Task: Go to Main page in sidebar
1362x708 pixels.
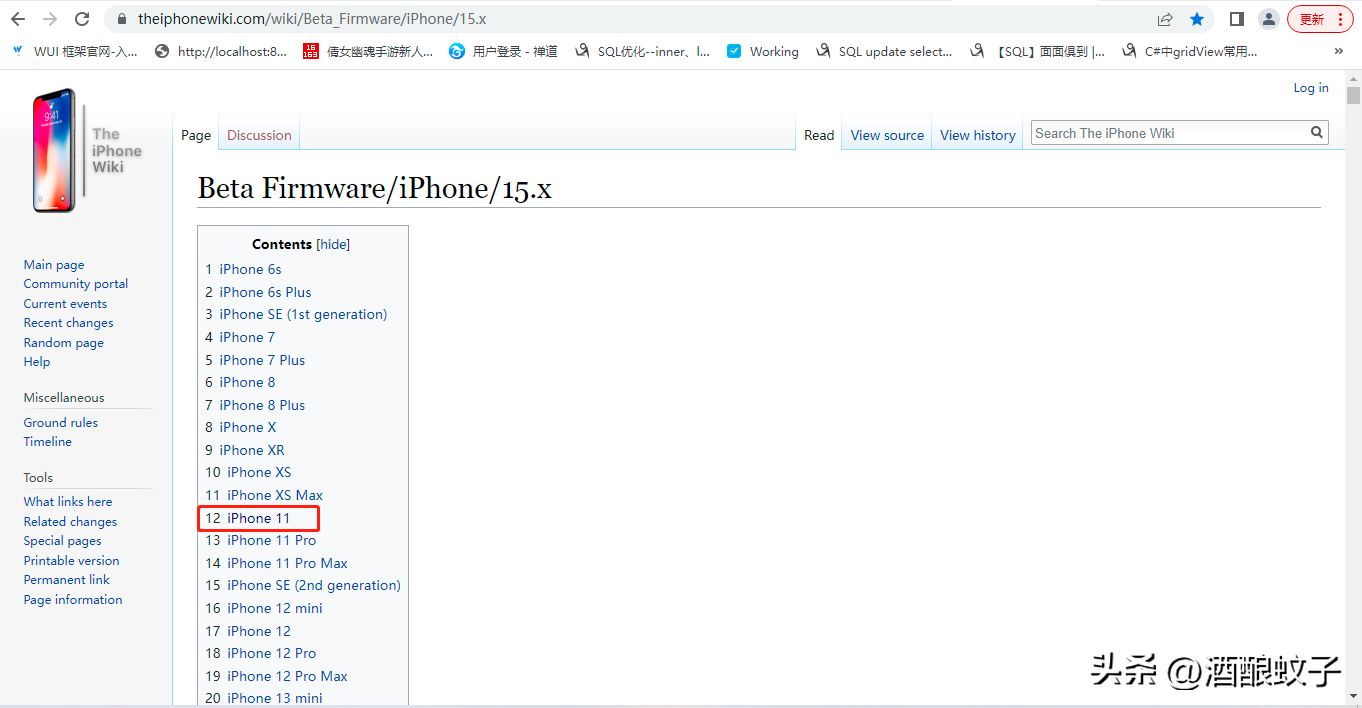Action: [x=54, y=265]
